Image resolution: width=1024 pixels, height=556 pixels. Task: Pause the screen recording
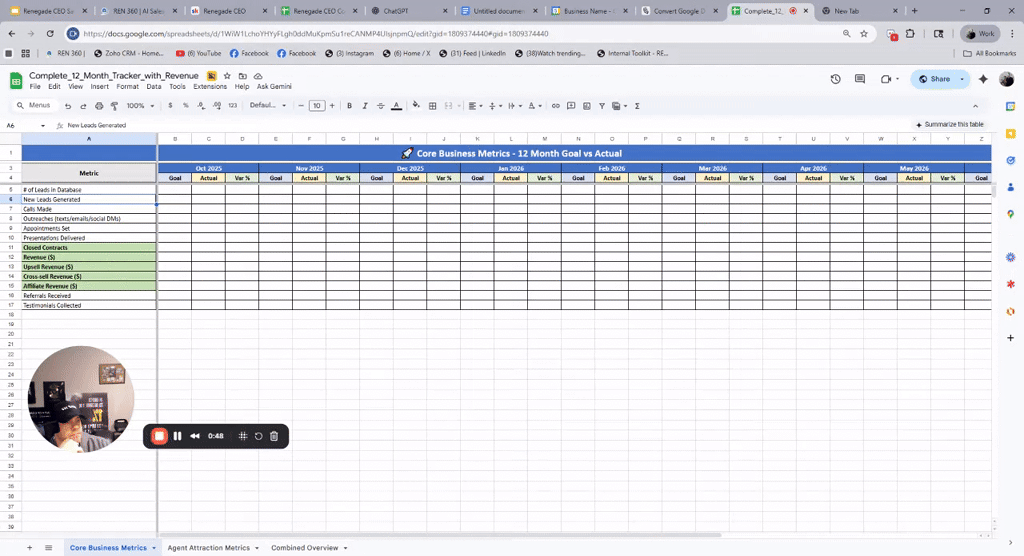point(177,436)
